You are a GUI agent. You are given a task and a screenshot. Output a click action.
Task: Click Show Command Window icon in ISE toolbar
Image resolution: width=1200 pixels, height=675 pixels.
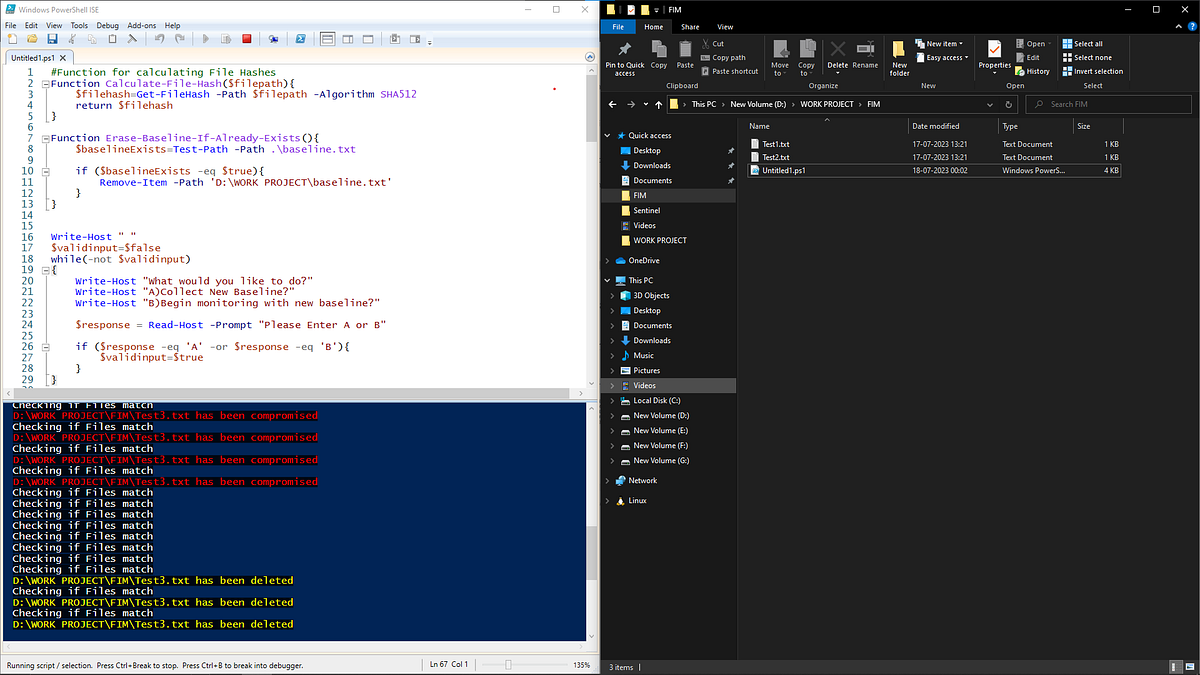point(395,39)
